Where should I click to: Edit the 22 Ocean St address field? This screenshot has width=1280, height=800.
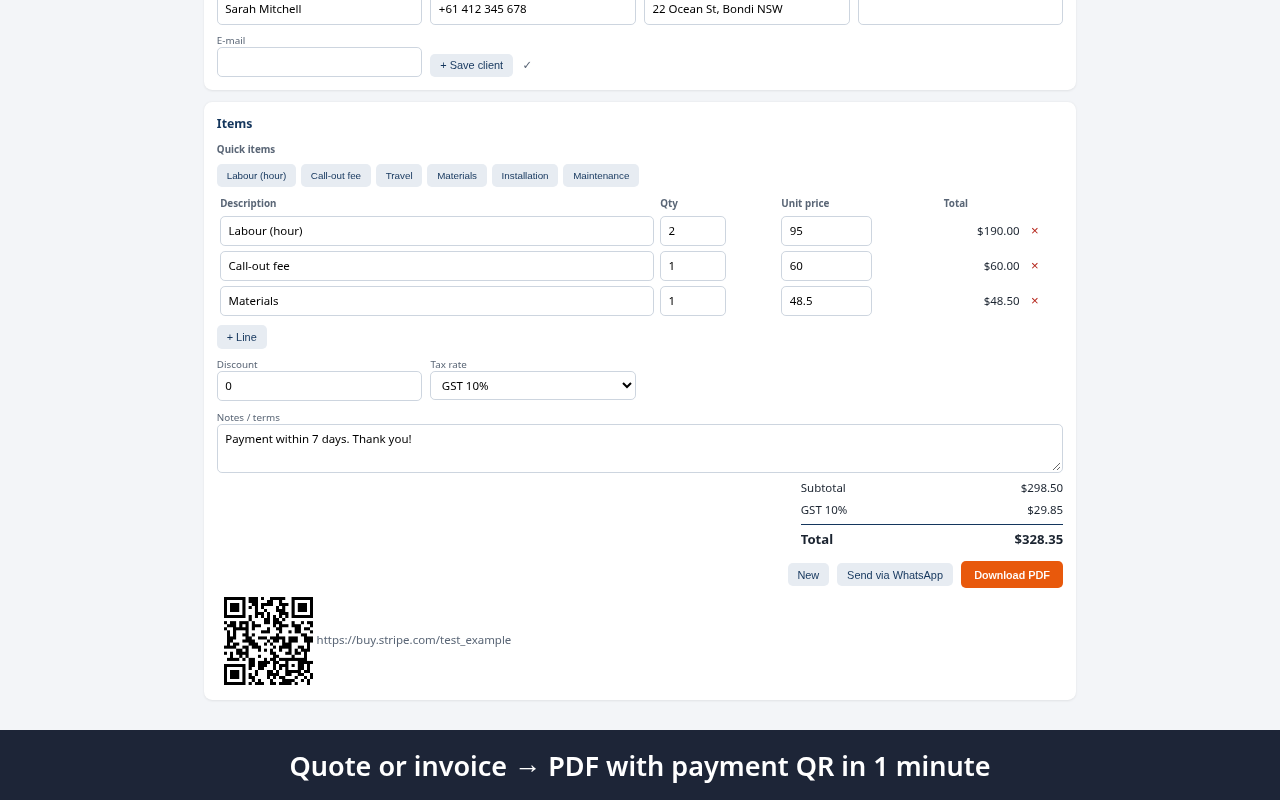(747, 10)
